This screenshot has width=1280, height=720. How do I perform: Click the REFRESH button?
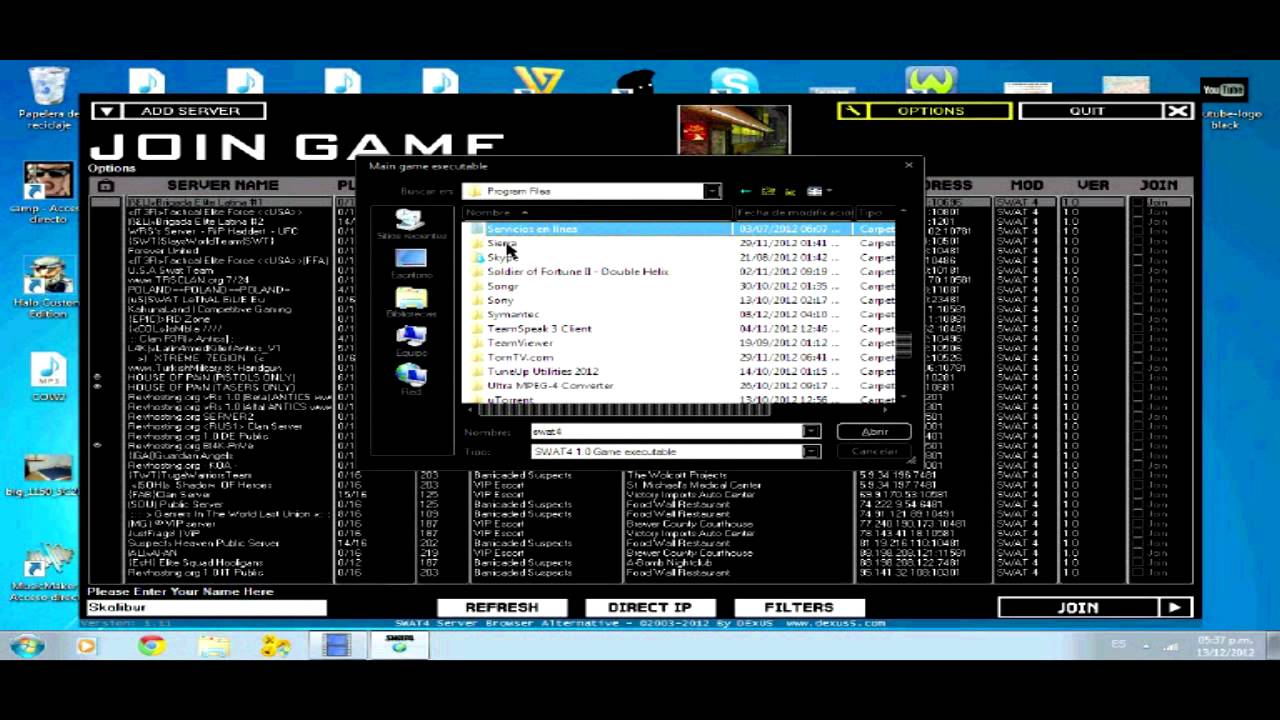click(x=502, y=607)
